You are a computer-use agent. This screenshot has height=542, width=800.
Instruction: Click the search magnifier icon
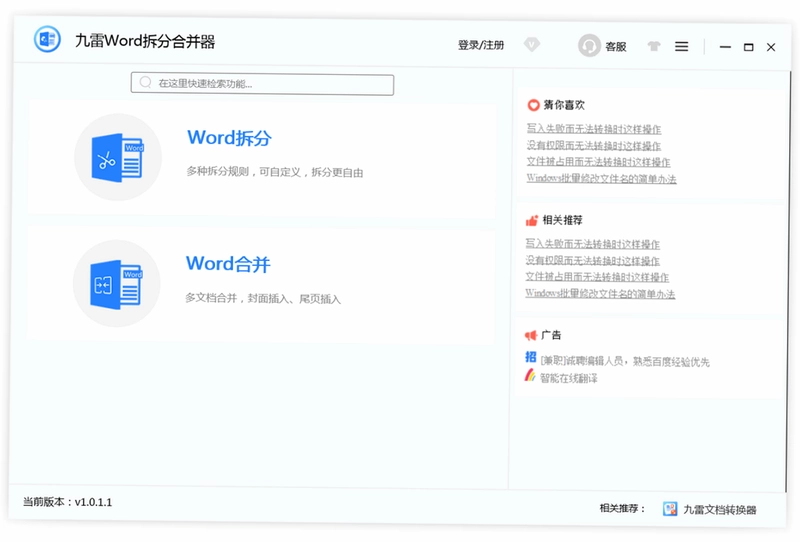pos(145,82)
